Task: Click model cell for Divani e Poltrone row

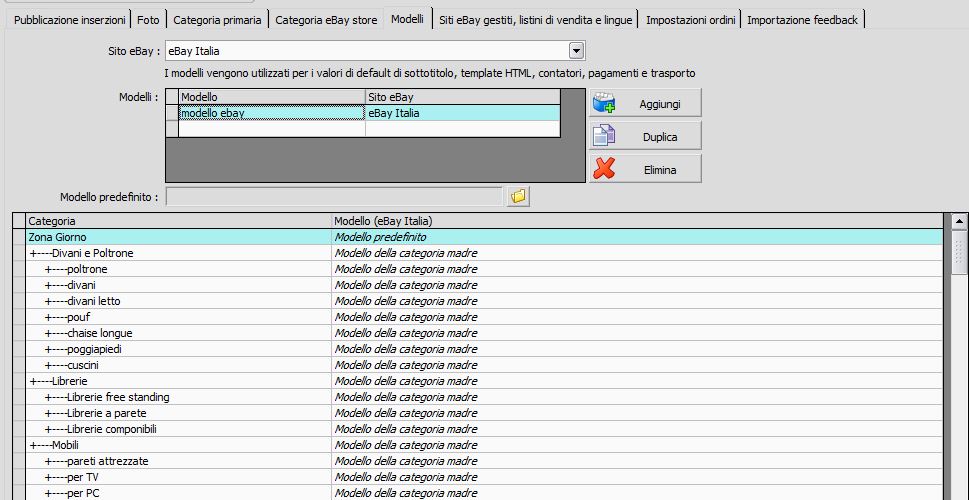Action: click(637, 253)
